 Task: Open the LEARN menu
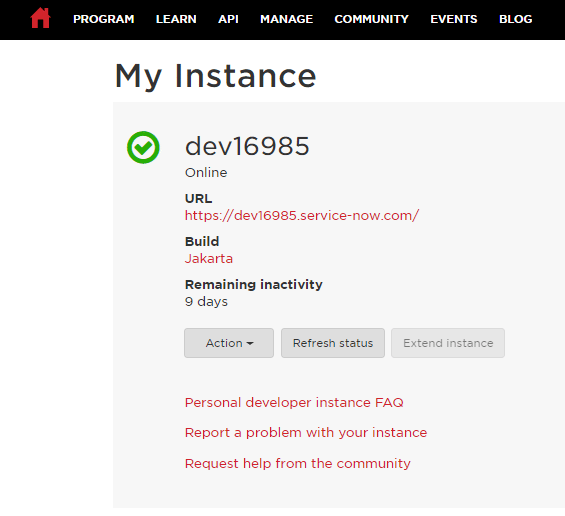(176, 19)
